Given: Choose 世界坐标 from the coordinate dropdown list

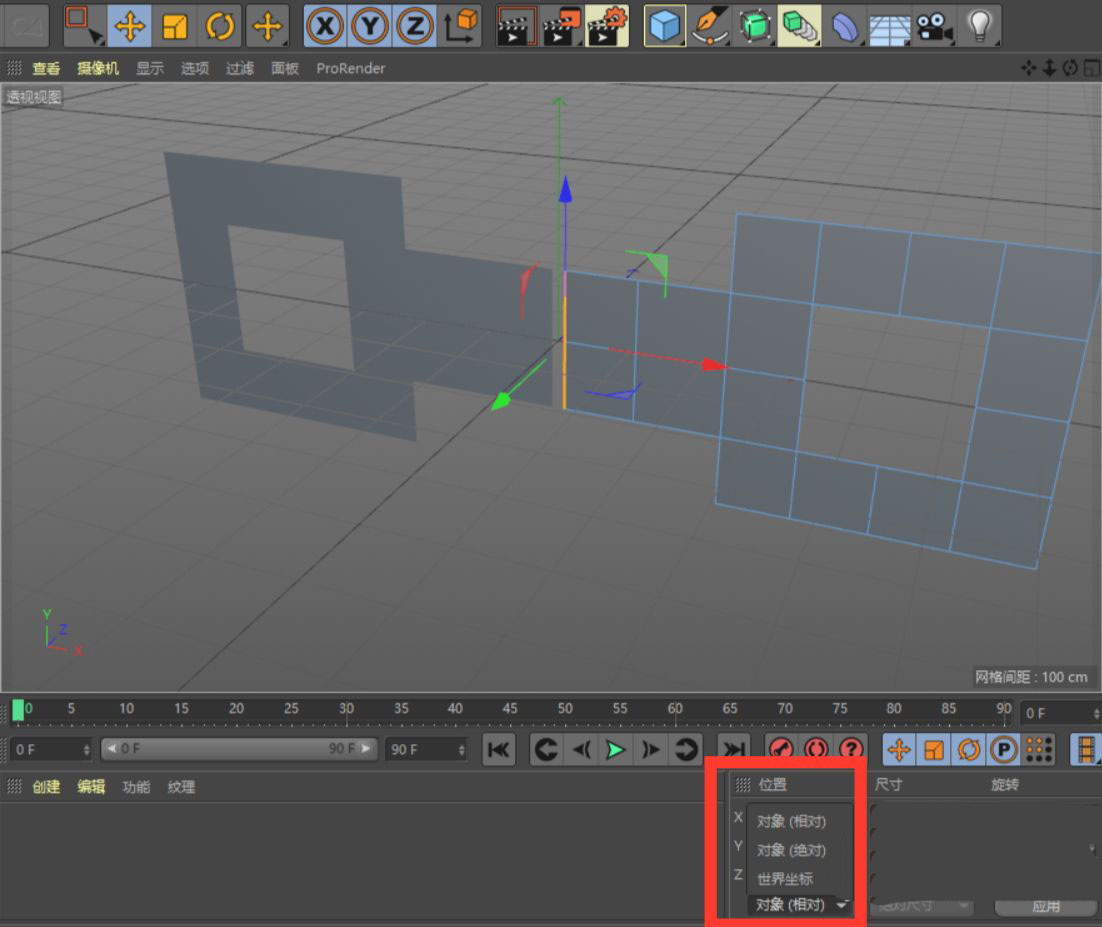Looking at the screenshot, I should pyautogui.click(x=785, y=879).
